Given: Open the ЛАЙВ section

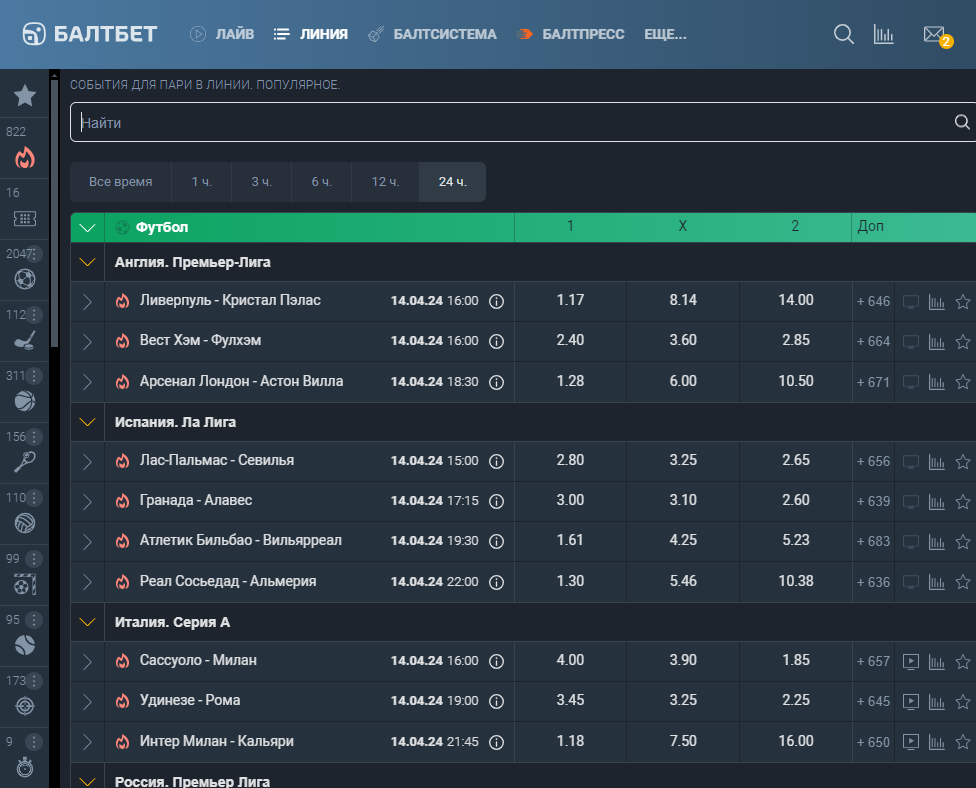Looking at the screenshot, I should coord(222,34).
